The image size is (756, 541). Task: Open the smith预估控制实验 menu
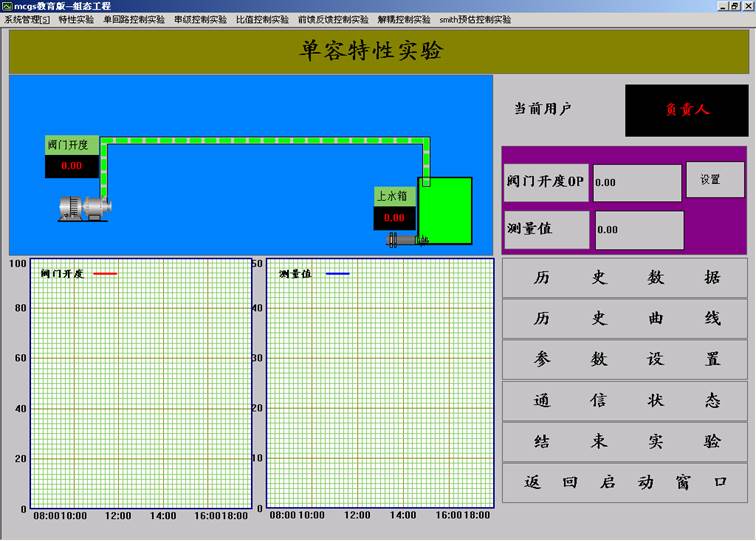point(475,19)
